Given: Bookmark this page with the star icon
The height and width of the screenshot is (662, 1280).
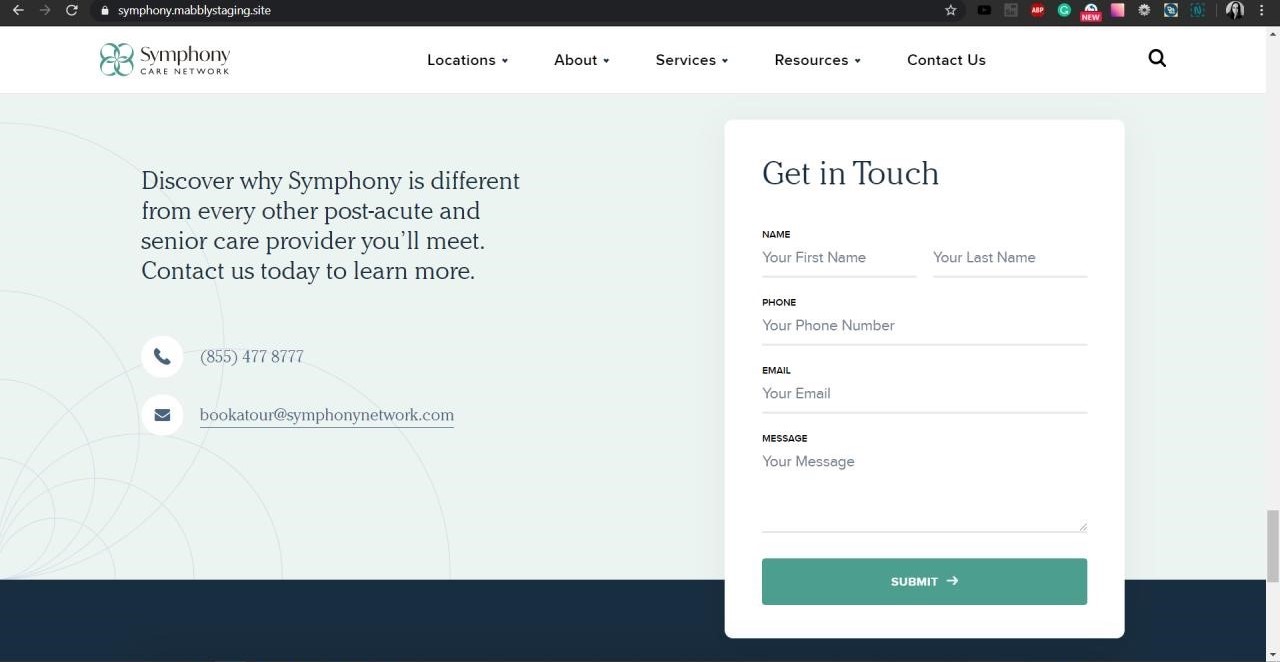Looking at the screenshot, I should click(x=951, y=10).
